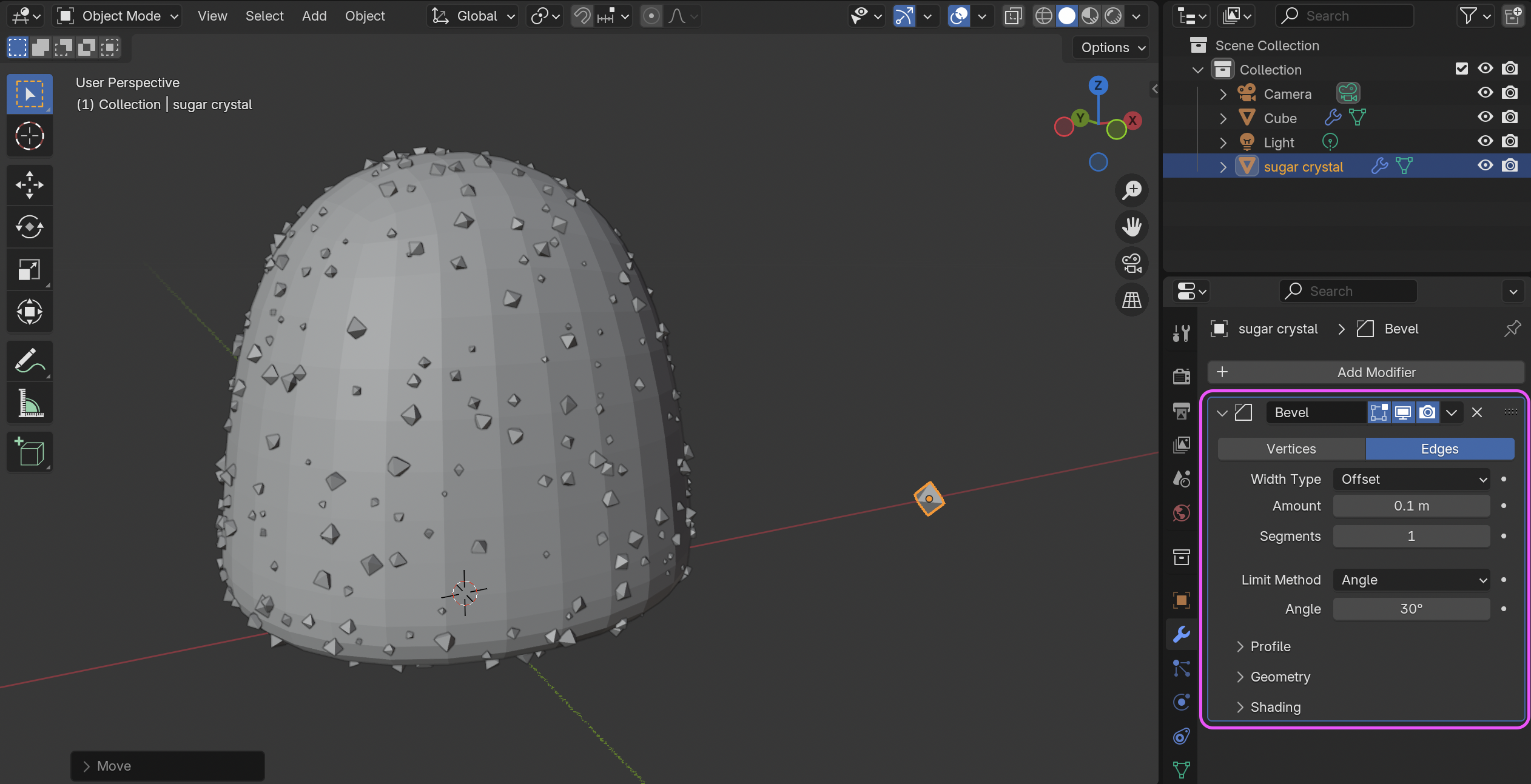Switch to perspective/orthographic grid view button
The width and height of the screenshot is (1531, 784).
click(x=1131, y=300)
